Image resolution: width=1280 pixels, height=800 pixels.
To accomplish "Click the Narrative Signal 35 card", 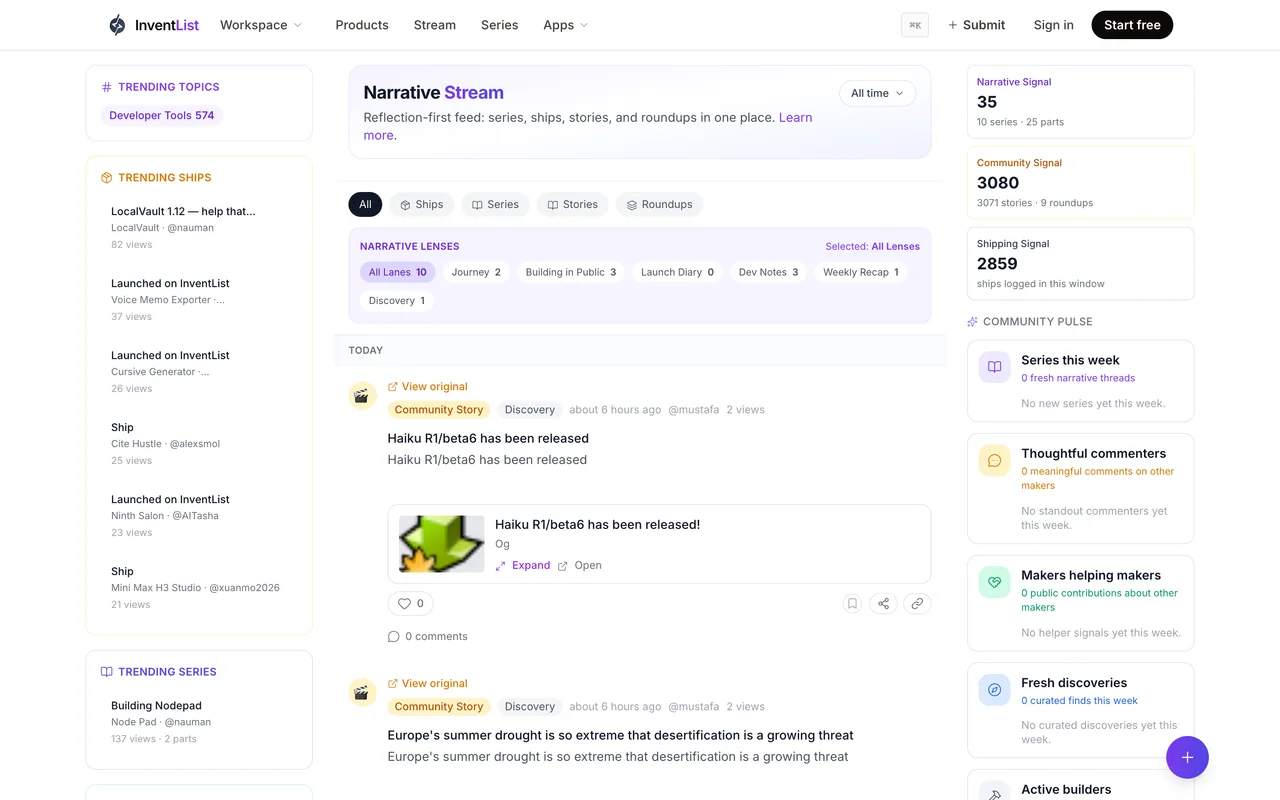I will click(1080, 102).
